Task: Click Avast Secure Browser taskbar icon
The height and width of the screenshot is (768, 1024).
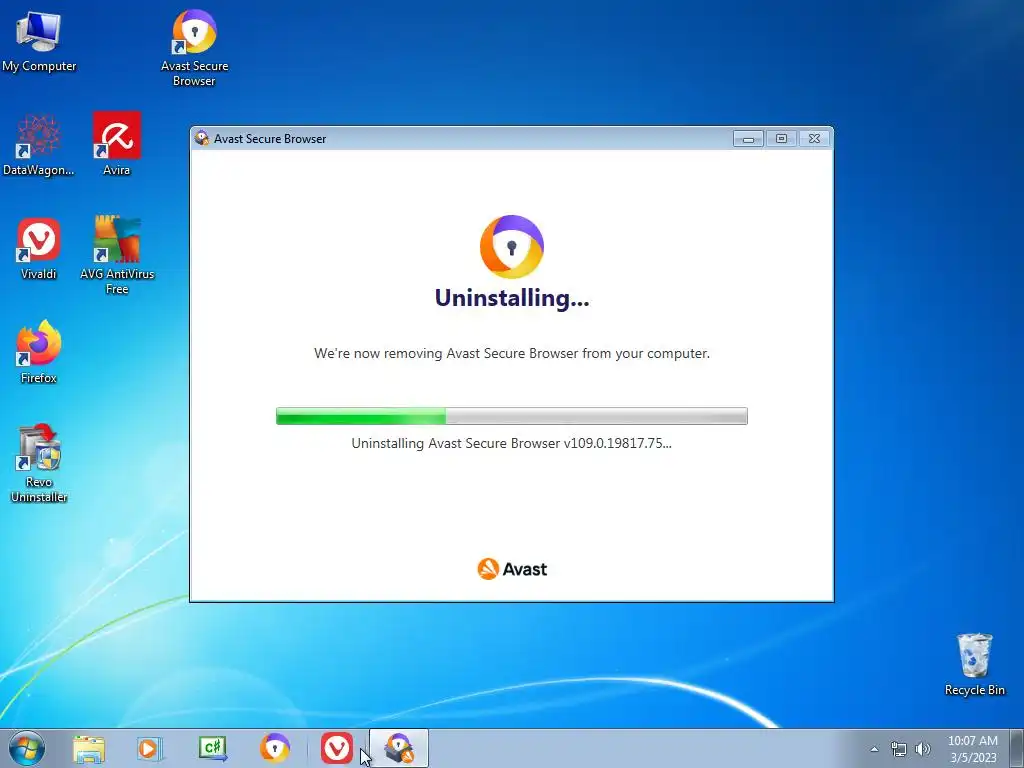Action: pyautogui.click(x=275, y=748)
